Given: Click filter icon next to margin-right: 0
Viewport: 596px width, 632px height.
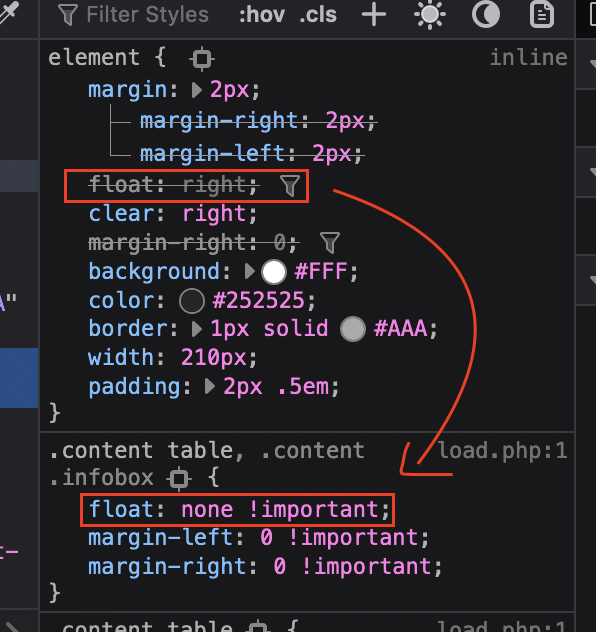Looking at the screenshot, I should click(330, 243).
